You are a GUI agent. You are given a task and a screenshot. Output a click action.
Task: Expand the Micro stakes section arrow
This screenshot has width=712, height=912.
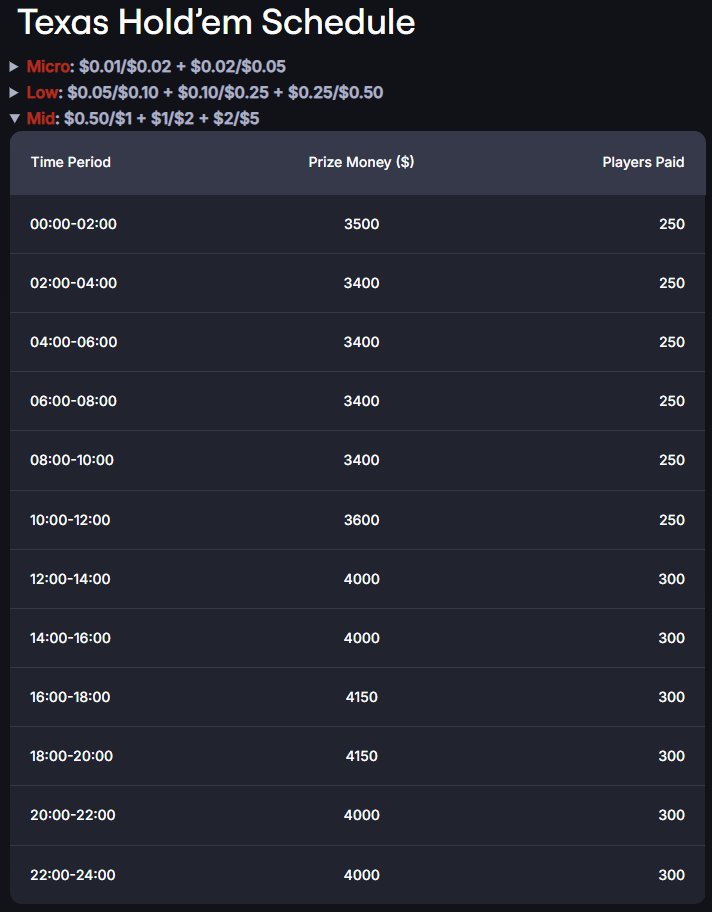click(x=14, y=67)
